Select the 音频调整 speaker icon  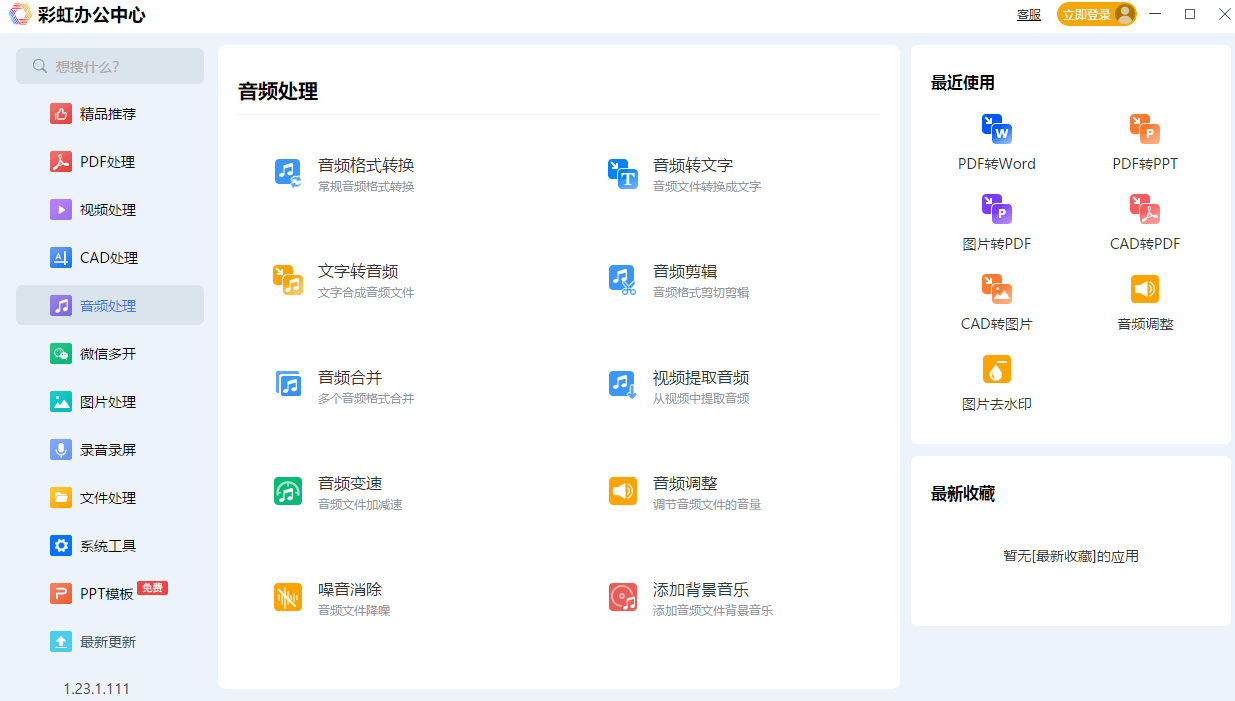624,491
